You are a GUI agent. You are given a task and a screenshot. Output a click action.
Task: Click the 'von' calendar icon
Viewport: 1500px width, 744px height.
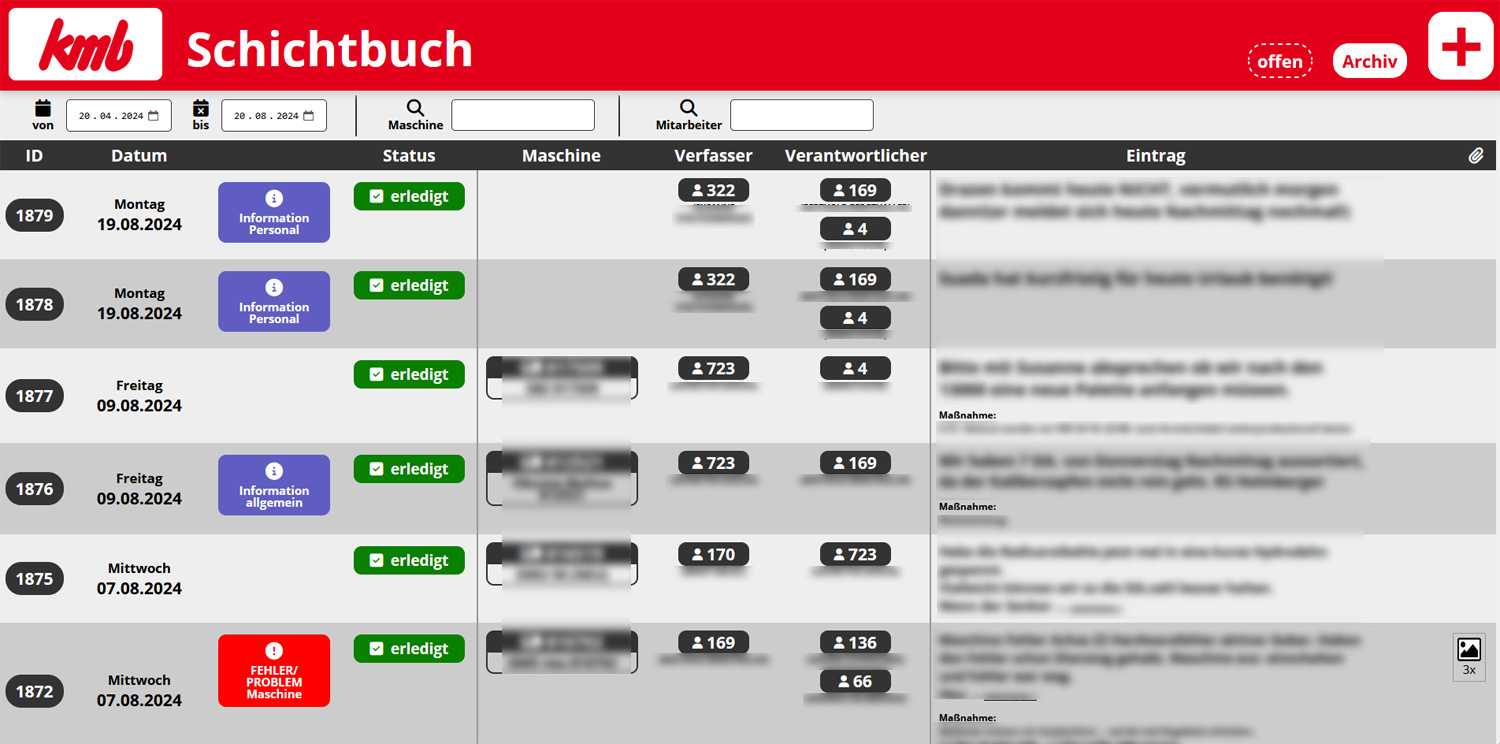pos(43,108)
